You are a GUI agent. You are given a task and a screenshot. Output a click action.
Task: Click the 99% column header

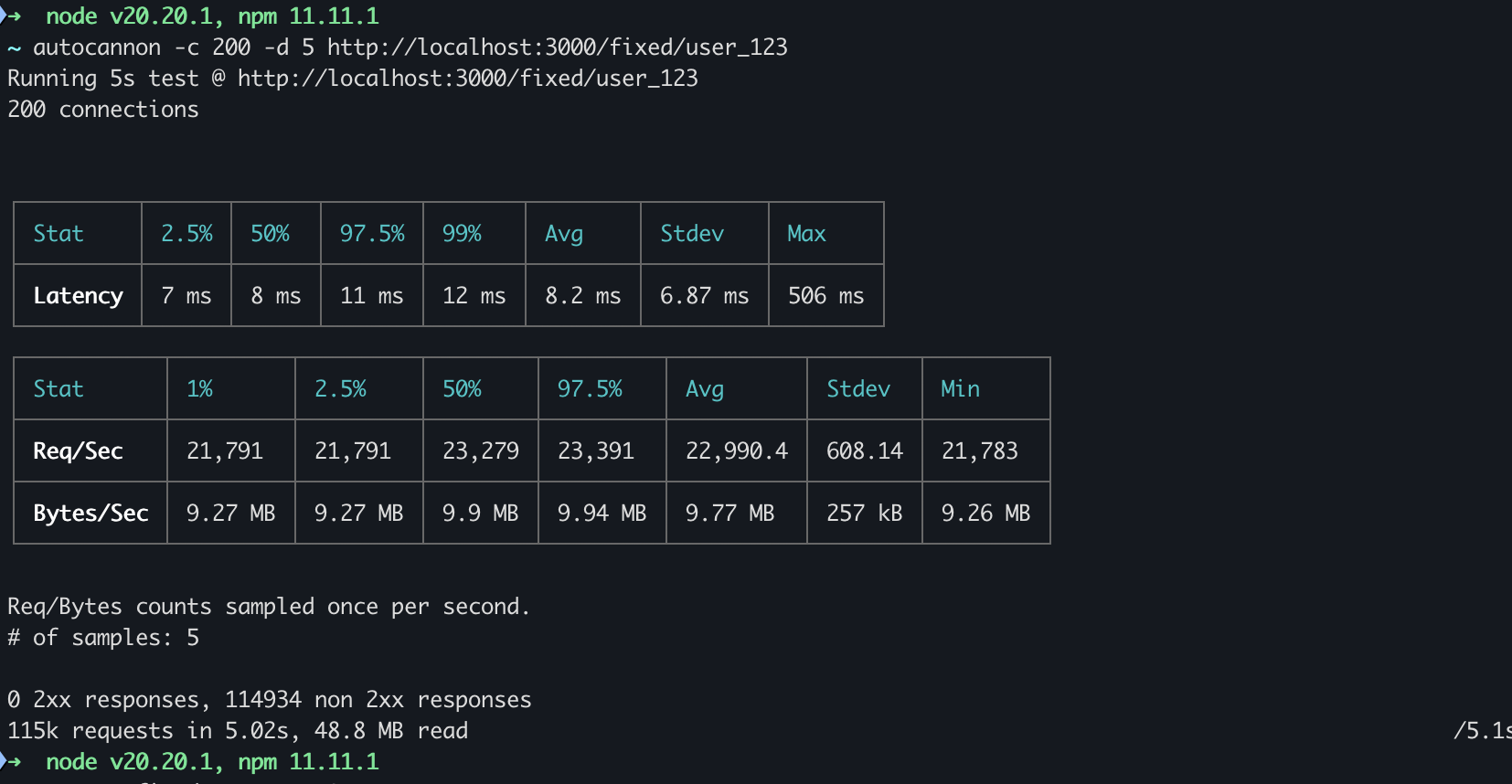point(462,234)
